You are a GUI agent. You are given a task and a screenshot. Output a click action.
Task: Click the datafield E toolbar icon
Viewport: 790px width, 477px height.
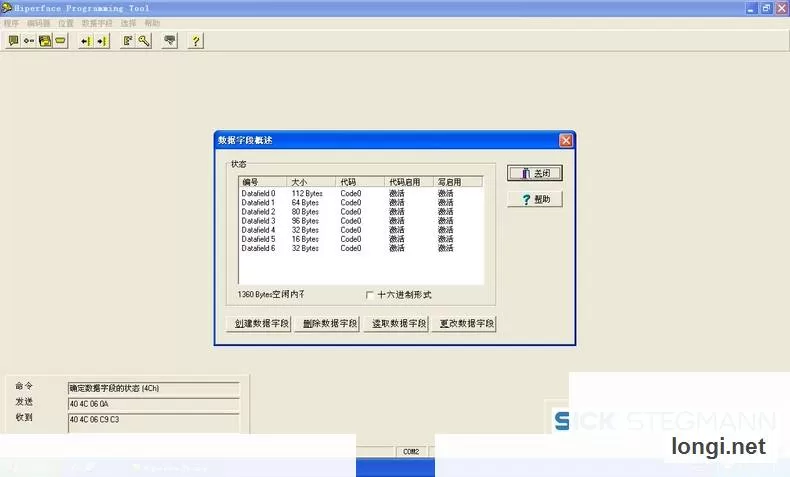[x=128, y=41]
